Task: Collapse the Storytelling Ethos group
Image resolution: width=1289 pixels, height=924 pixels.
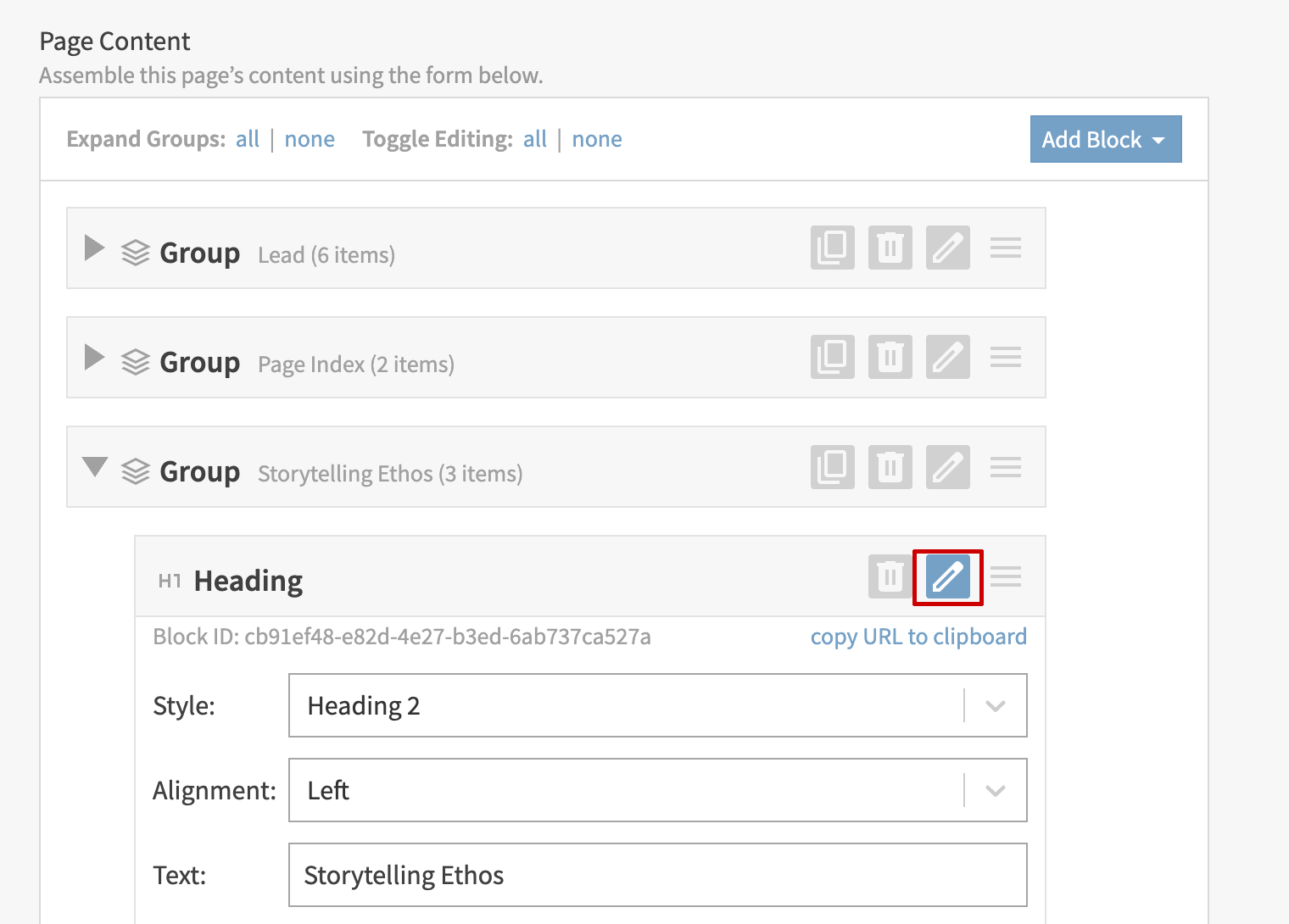Action: pyautogui.click(x=94, y=467)
